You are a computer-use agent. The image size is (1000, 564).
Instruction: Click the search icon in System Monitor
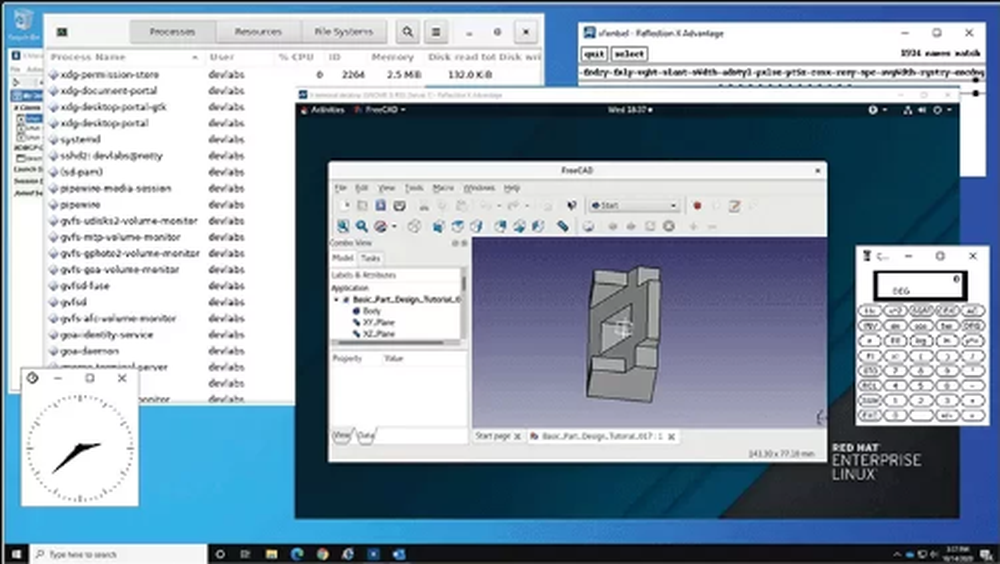[x=408, y=31]
